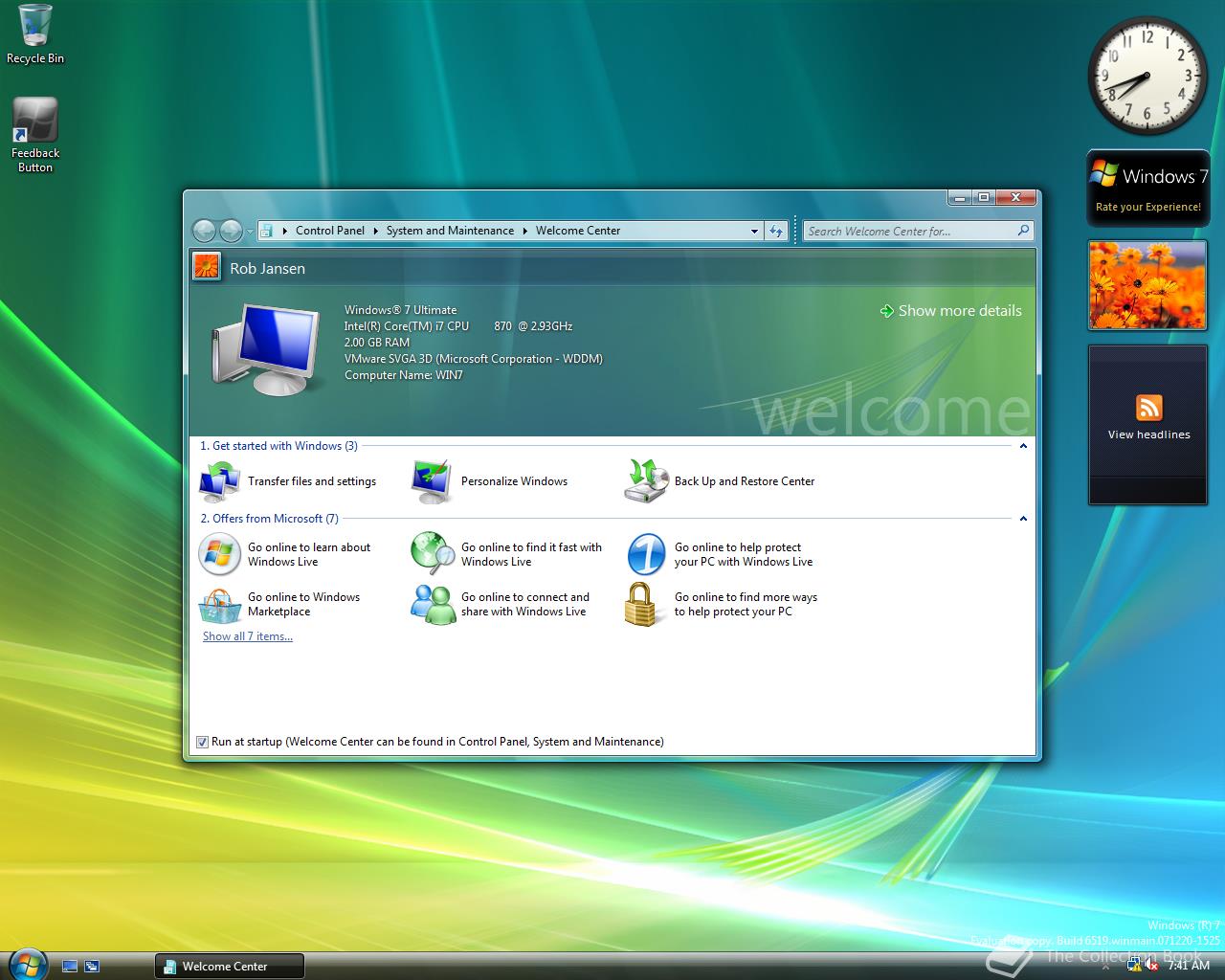Click the RSS feed icon in gadget
The width and height of the screenshot is (1225, 980).
point(1148,408)
